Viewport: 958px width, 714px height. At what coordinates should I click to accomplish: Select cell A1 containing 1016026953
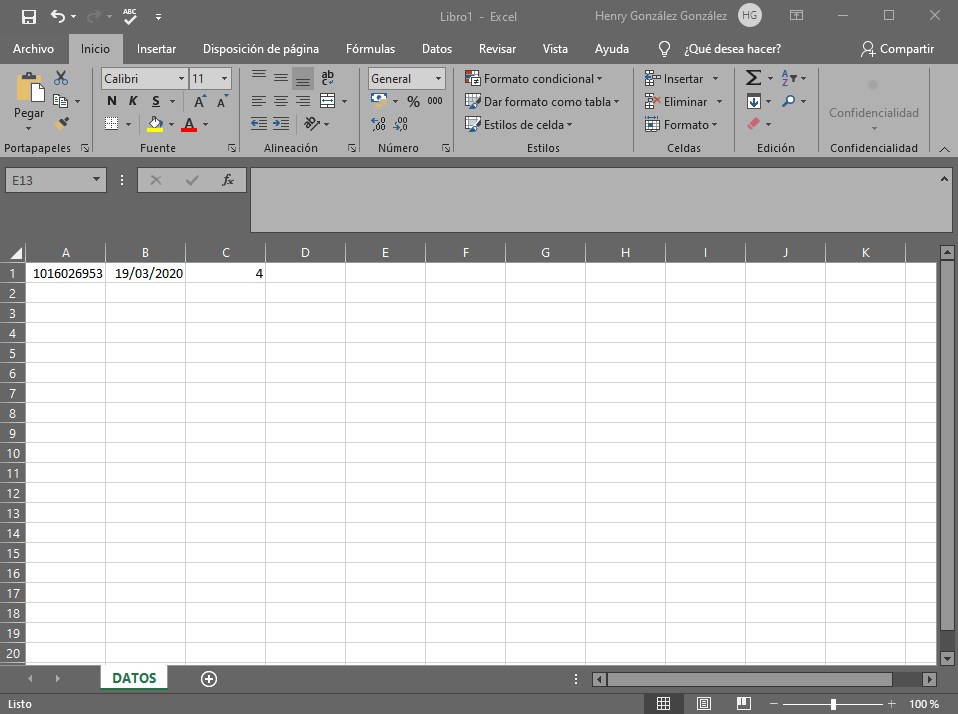(66, 273)
